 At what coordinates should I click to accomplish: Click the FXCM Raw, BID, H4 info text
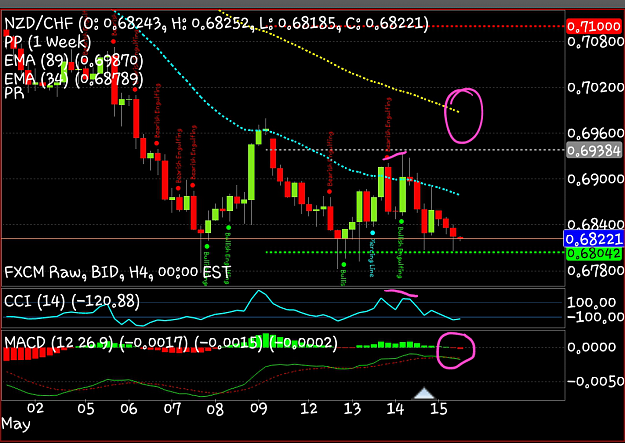click(117, 272)
